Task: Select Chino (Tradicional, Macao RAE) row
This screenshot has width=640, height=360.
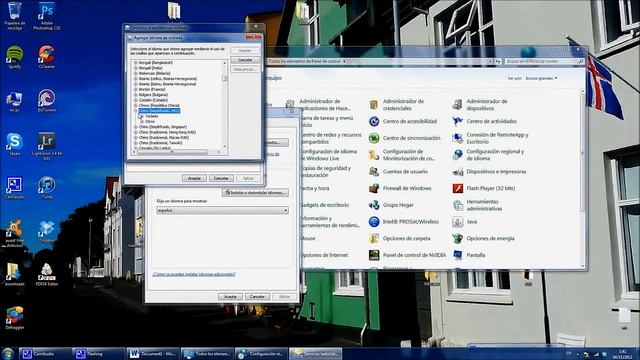Action: [x=164, y=138]
